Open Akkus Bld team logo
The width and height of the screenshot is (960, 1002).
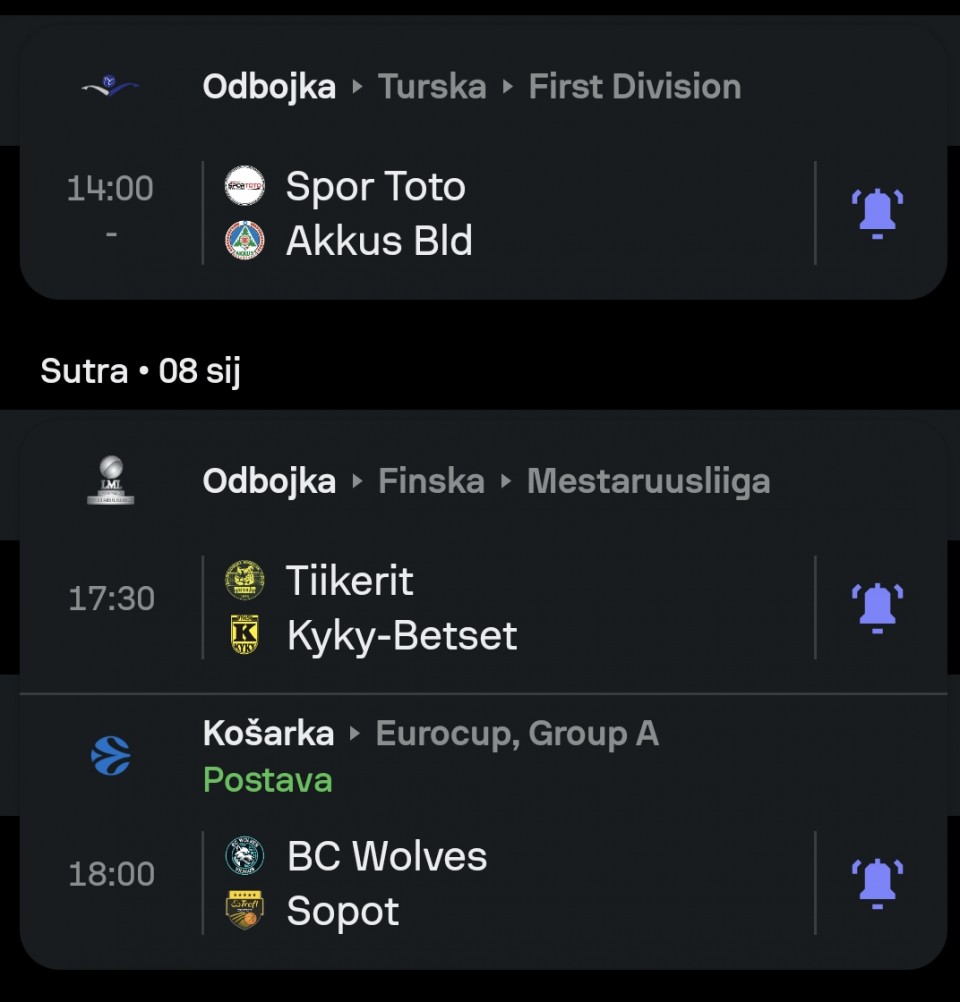244,241
